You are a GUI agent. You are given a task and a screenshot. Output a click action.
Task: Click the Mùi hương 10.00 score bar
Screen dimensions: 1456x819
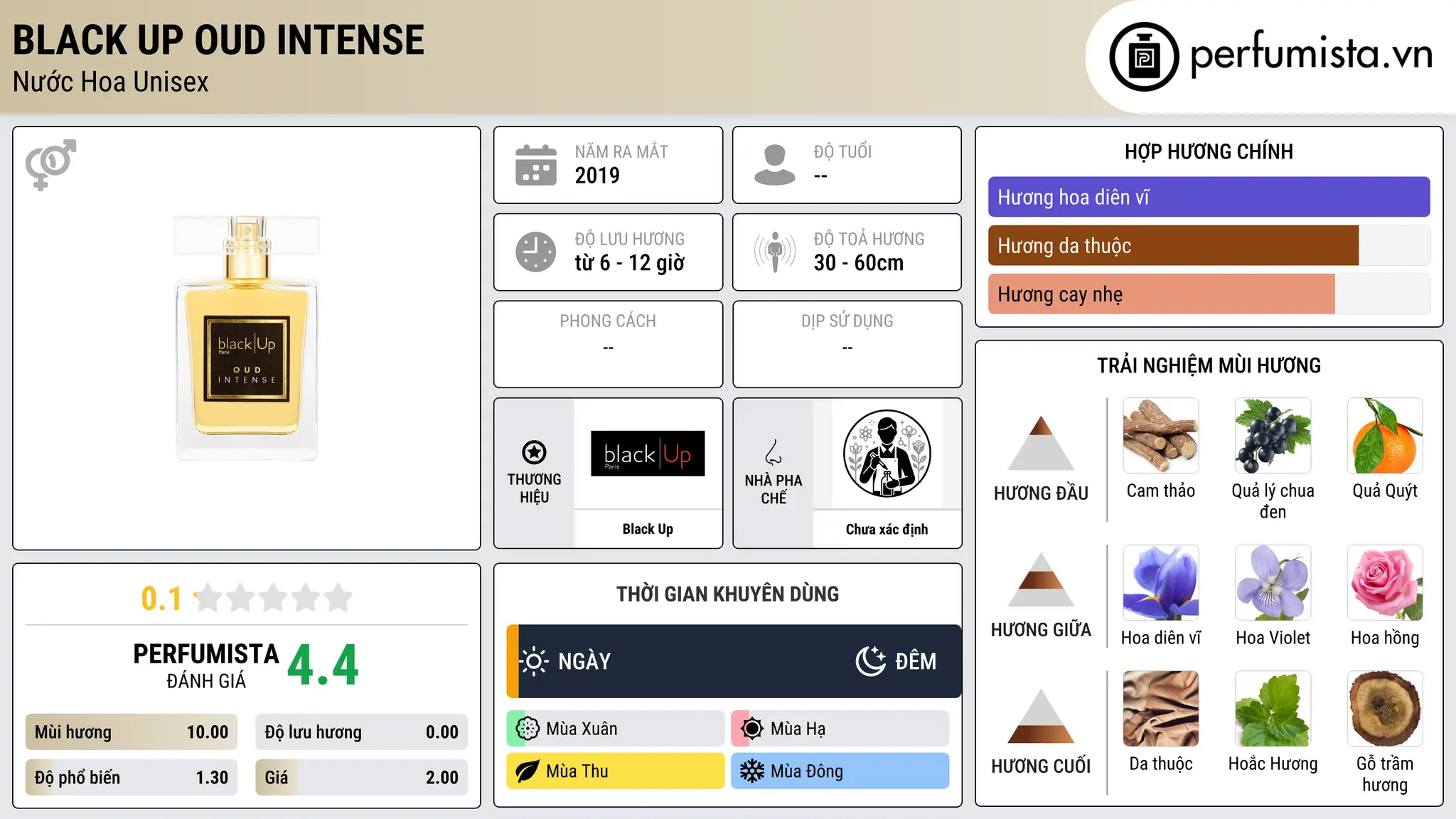132,732
